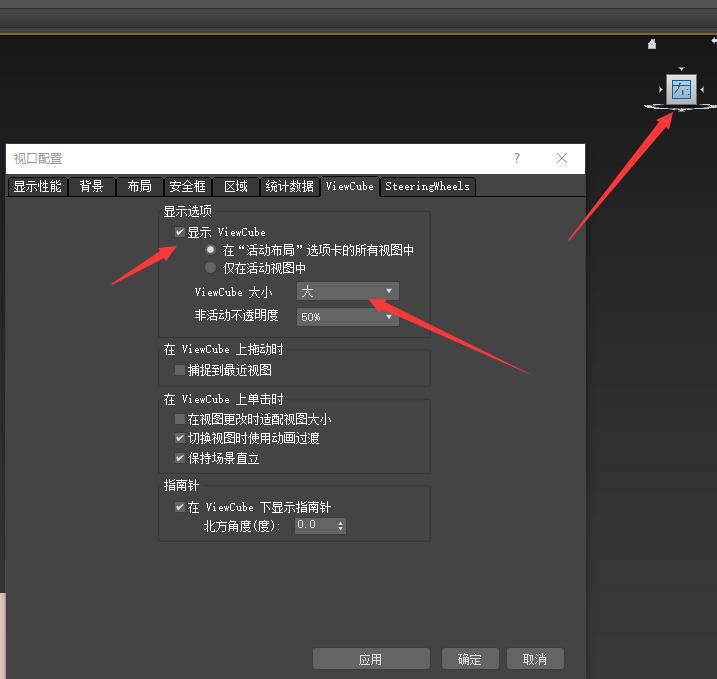Image resolution: width=717 pixels, height=679 pixels.
Task: Click the ViewCube right rotate arrow
Action: [x=702, y=89]
